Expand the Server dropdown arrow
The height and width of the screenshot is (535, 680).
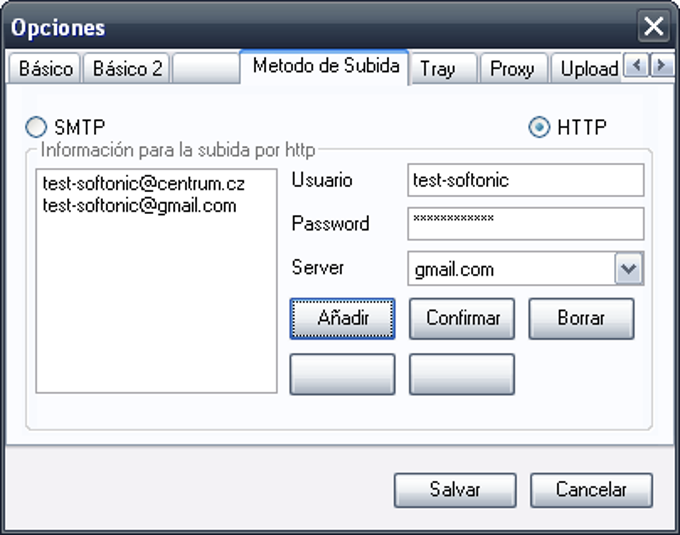point(628,268)
